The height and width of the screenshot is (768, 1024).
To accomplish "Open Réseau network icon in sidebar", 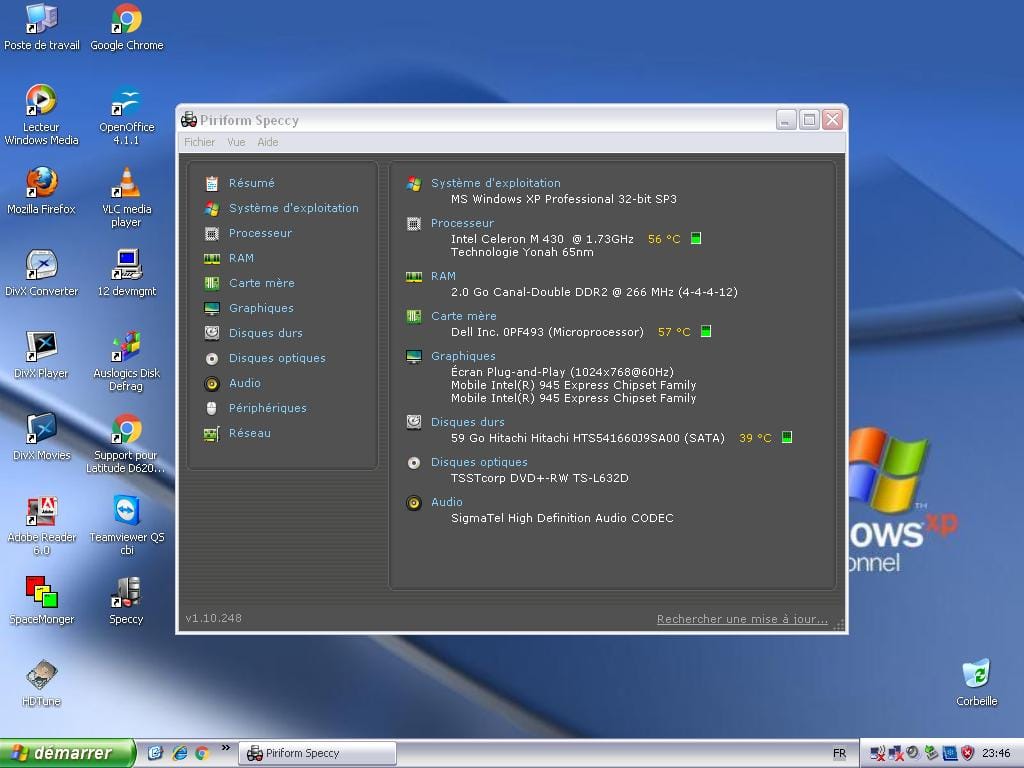I will (x=212, y=434).
